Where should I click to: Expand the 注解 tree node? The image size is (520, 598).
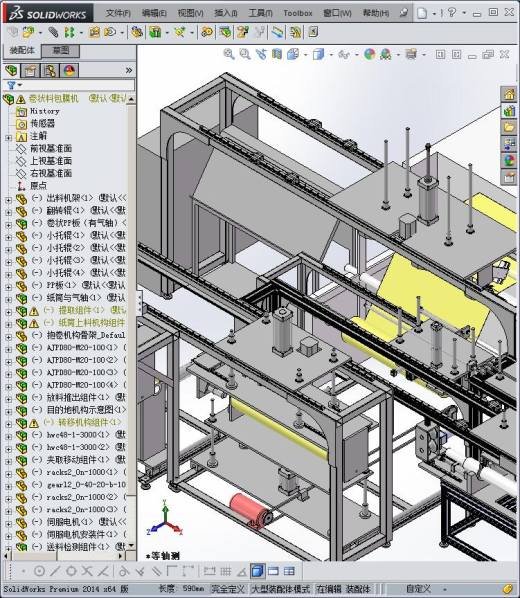pos(8,137)
